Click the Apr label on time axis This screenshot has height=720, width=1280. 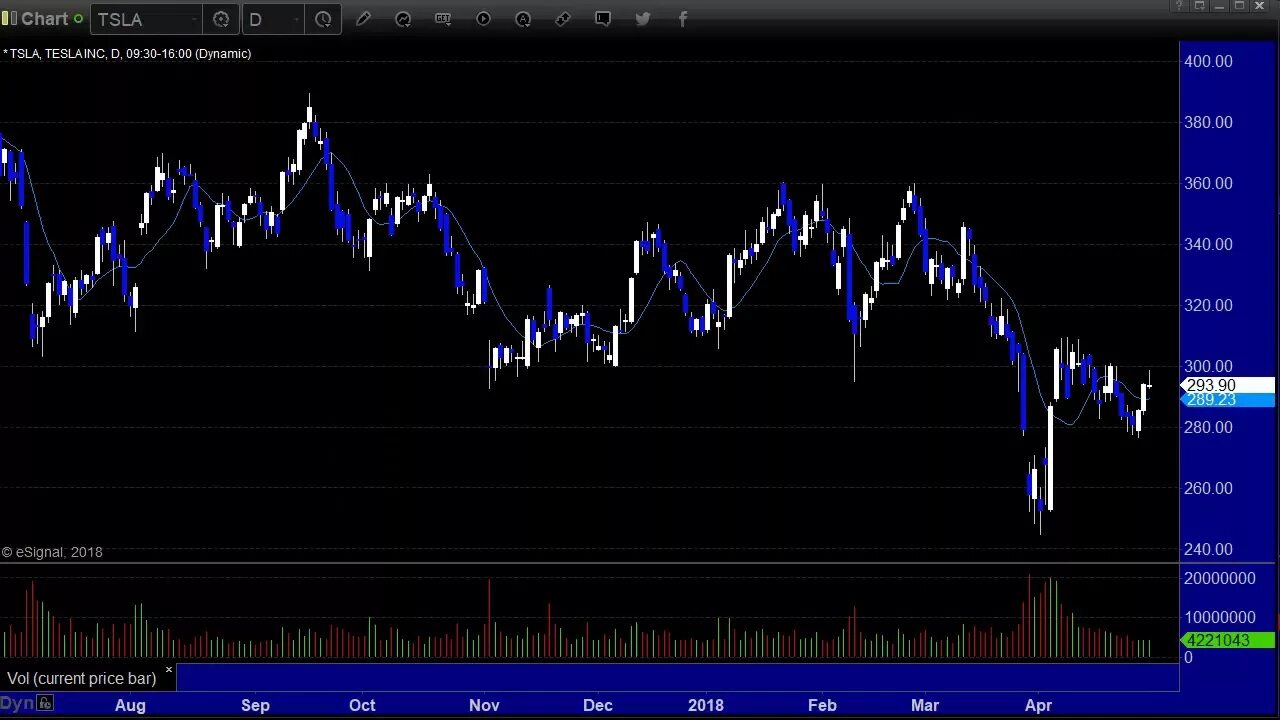(x=1039, y=705)
